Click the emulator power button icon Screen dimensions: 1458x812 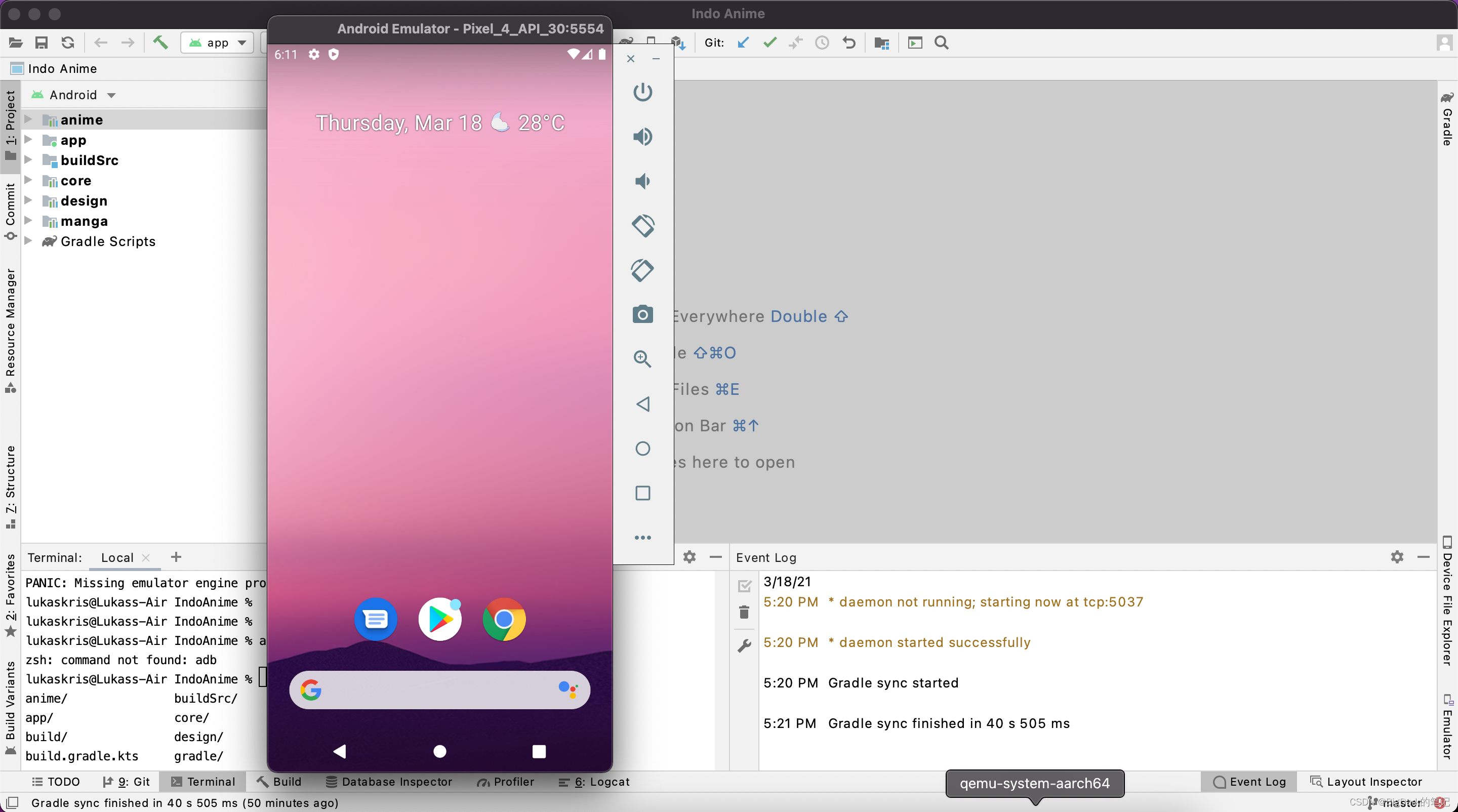pyautogui.click(x=642, y=92)
